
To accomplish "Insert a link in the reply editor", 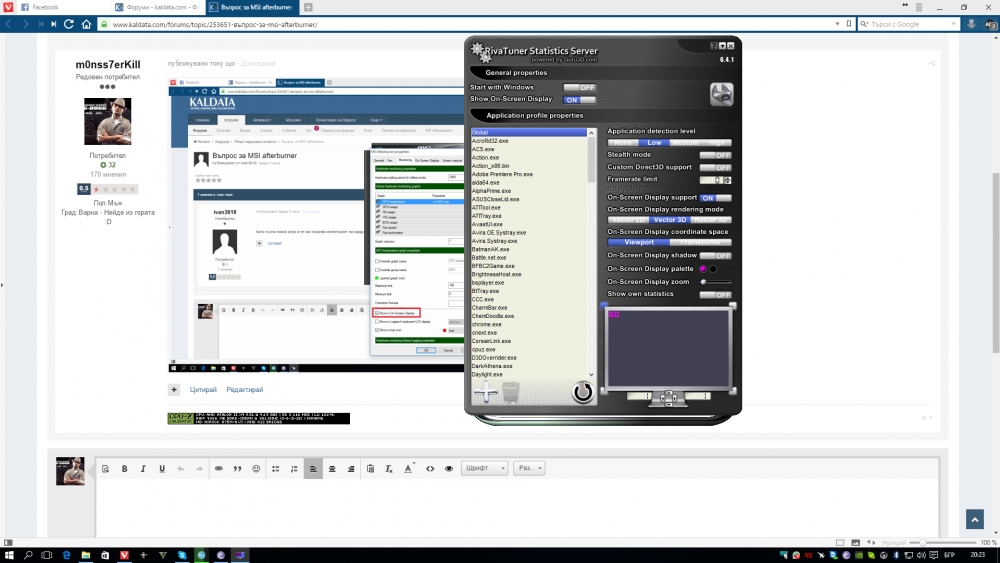I will (219, 469).
